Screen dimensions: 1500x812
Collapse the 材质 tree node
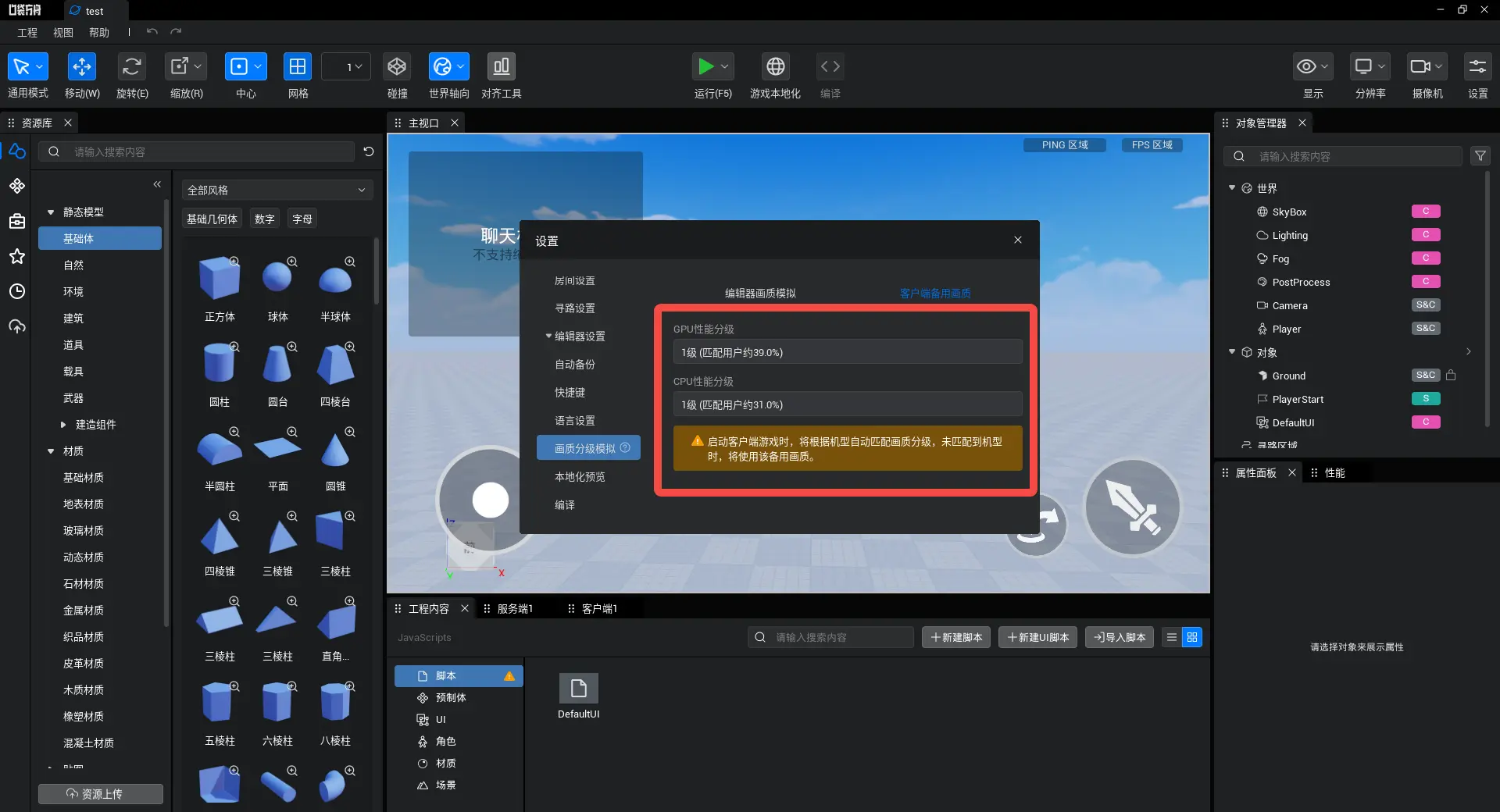51,451
